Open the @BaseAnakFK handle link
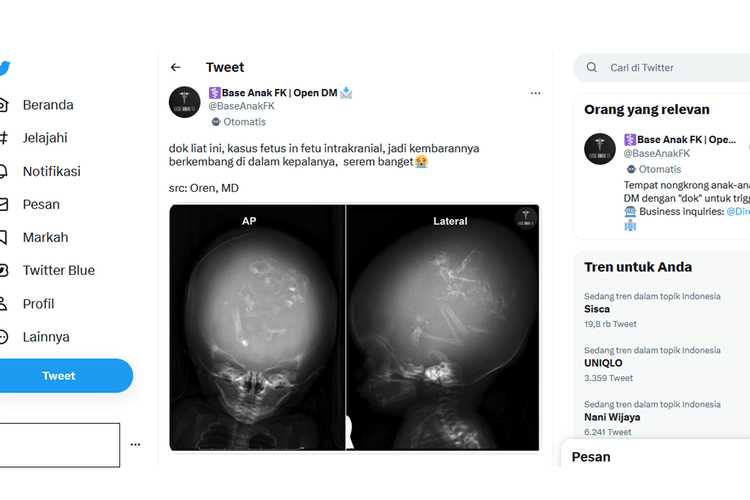Viewport: 750px width, 500px height. [x=242, y=106]
